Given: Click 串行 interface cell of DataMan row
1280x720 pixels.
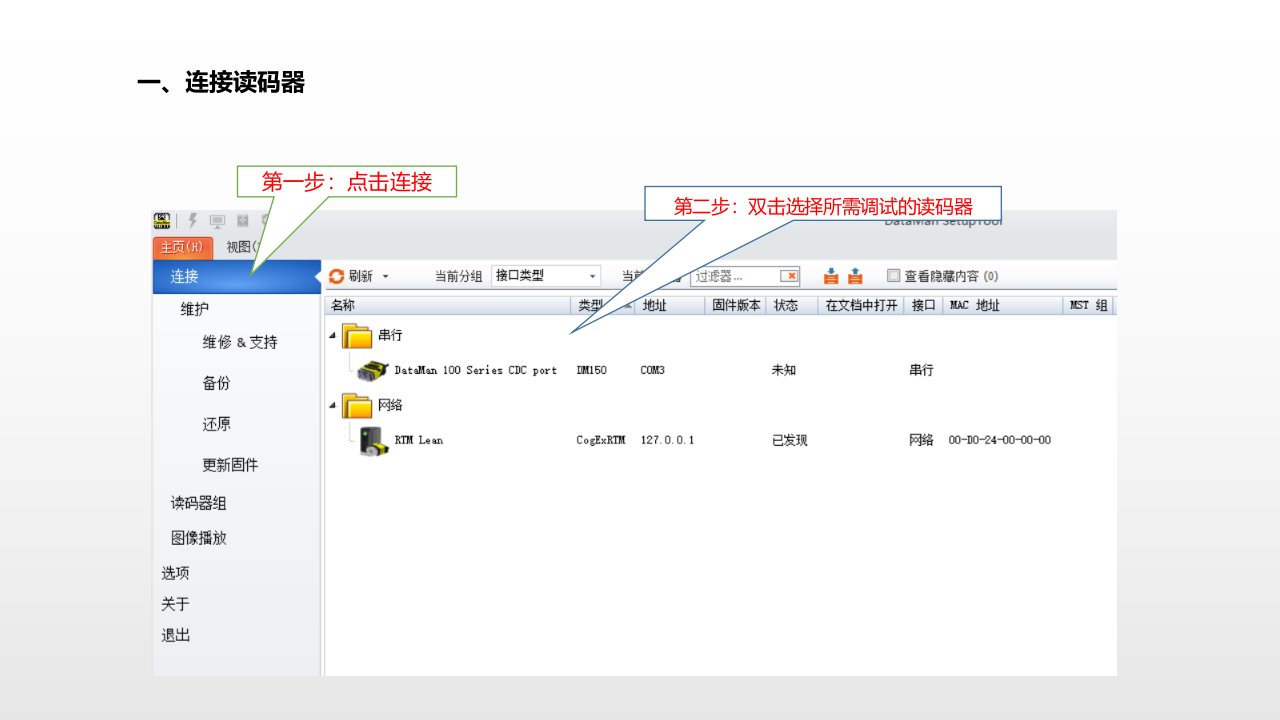Looking at the screenshot, I should (921, 370).
